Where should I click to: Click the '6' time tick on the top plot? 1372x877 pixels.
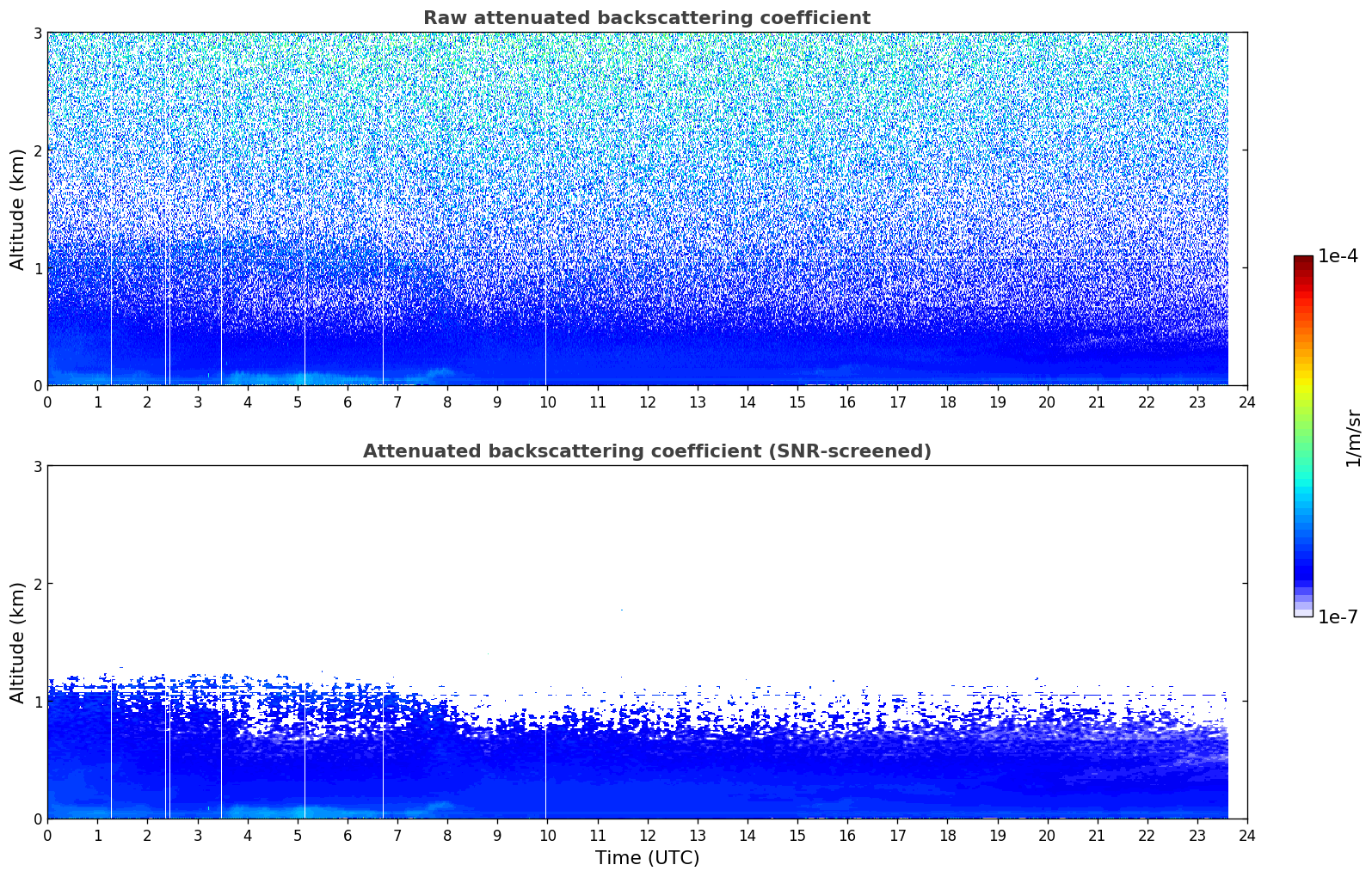[x=348, y=402]
